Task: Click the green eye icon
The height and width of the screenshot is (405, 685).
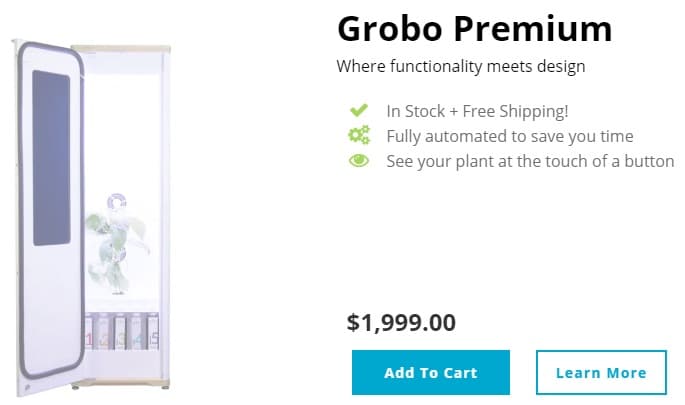Action: point(358,161)
